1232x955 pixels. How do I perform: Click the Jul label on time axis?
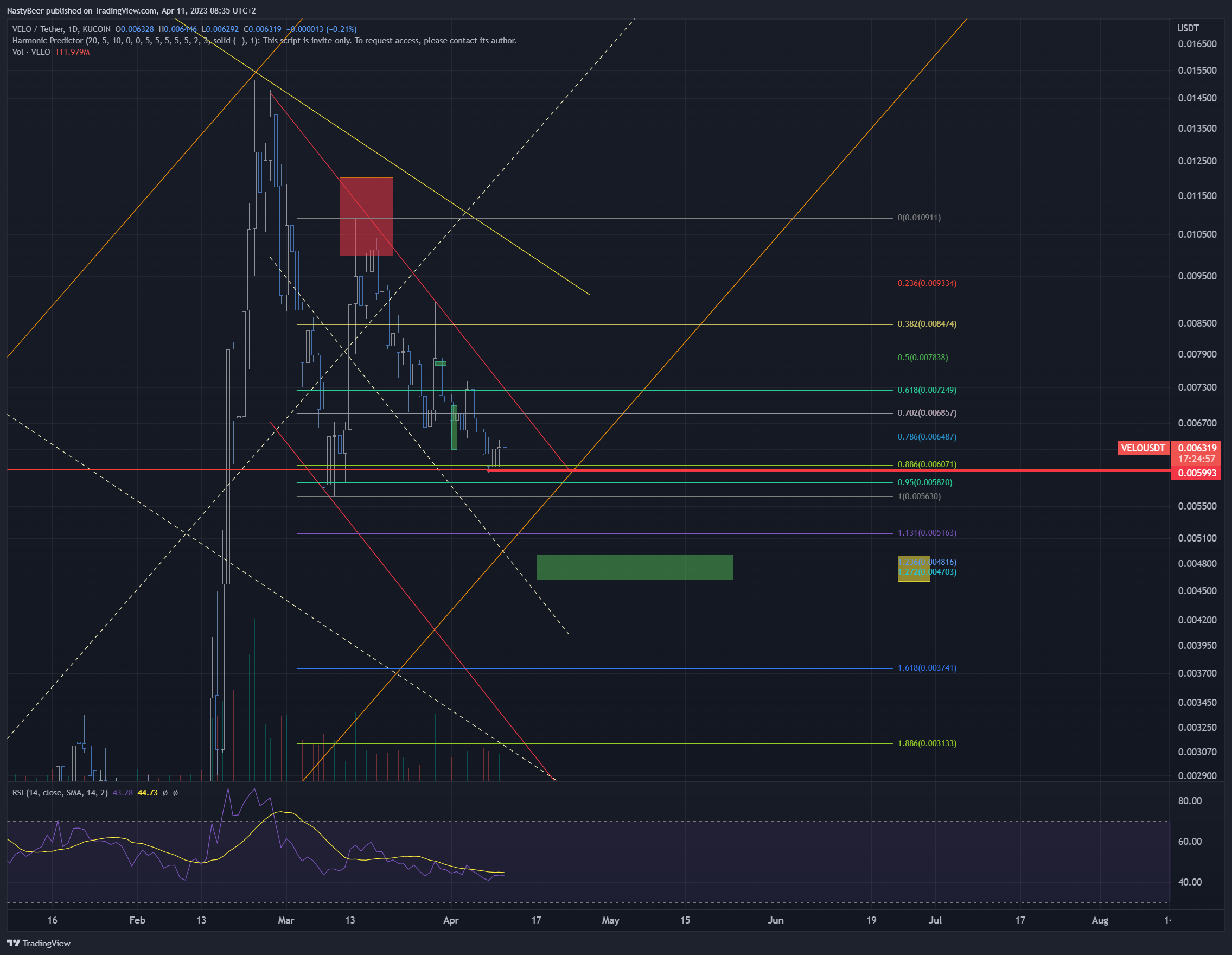tap(935, 920)
